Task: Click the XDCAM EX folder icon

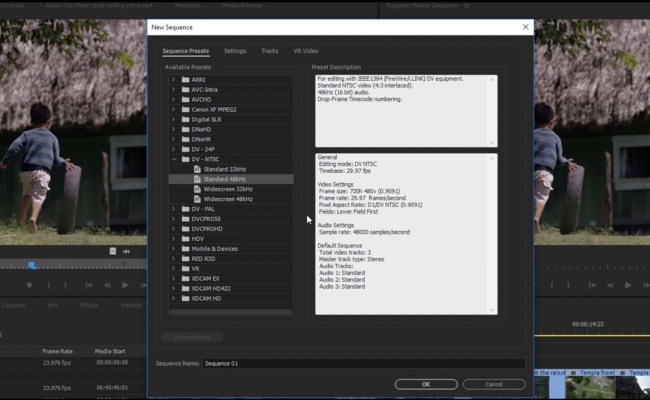Action: (x=185, y=279)
